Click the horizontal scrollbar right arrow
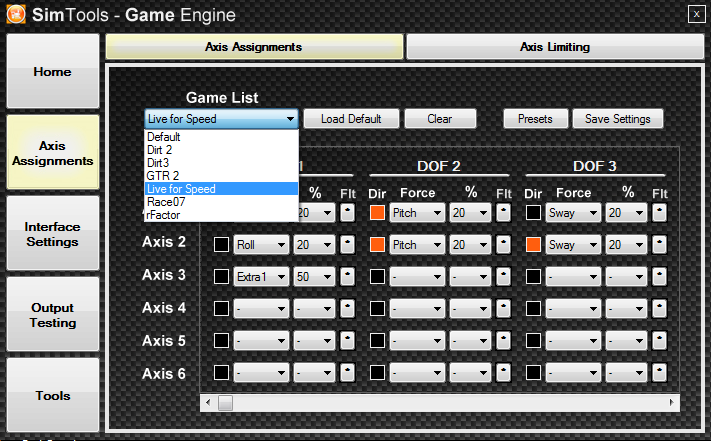This screenshot has height=441, width=711. coord(672,402)
